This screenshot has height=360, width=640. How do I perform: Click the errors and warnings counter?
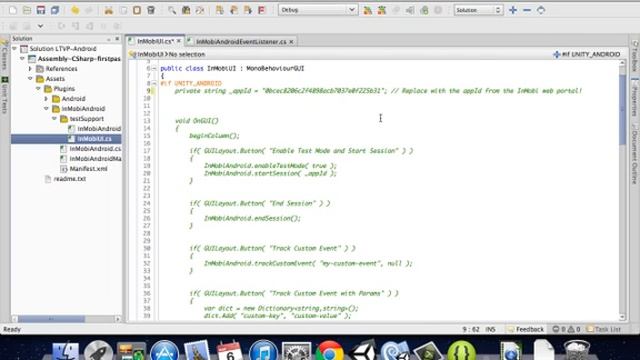click(567, 329)
